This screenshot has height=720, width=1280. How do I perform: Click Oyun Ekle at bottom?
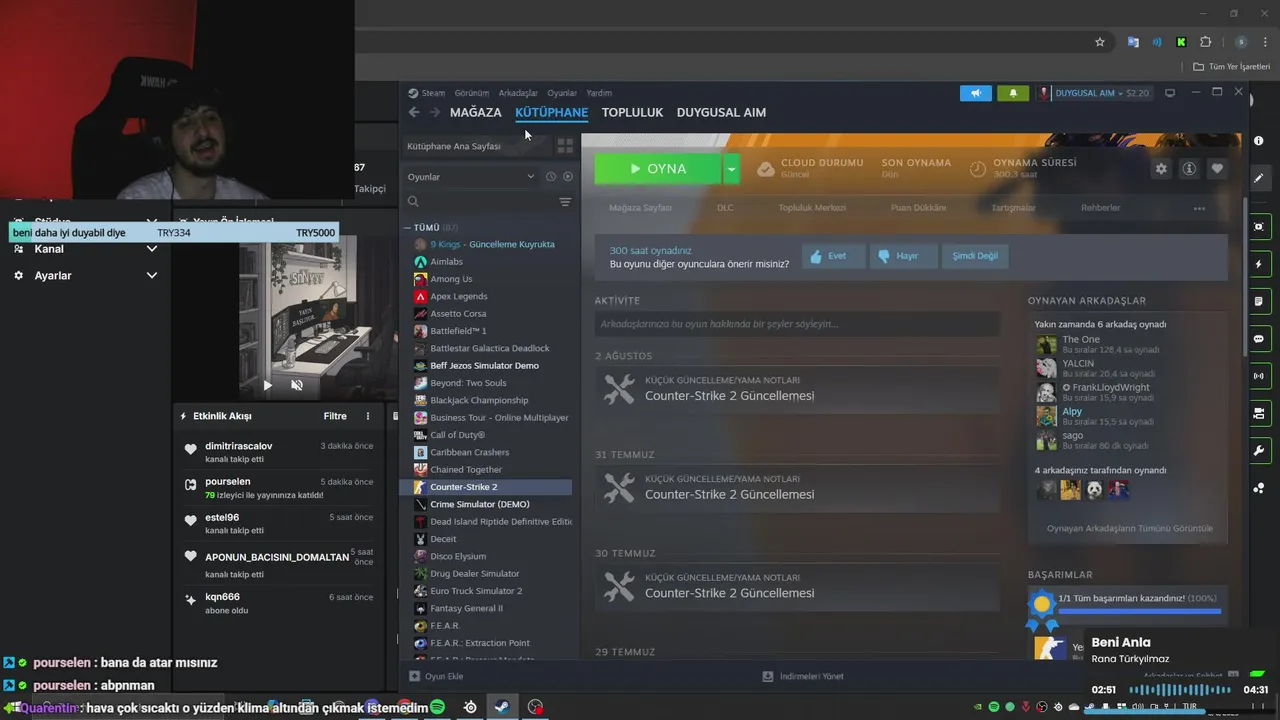click(x=436, y=676)
